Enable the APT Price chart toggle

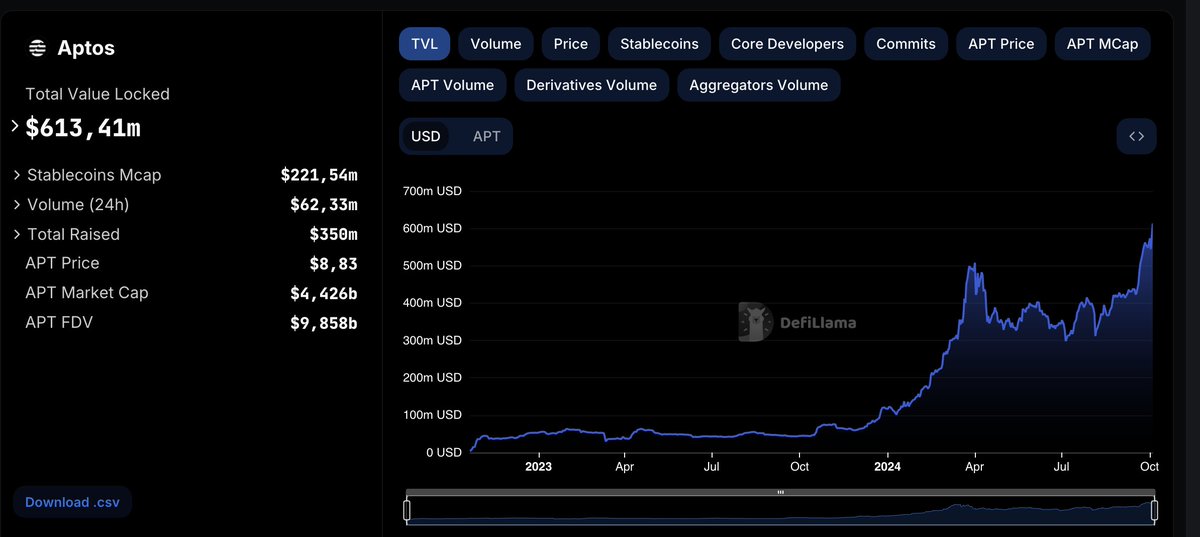pos(1001,44)
